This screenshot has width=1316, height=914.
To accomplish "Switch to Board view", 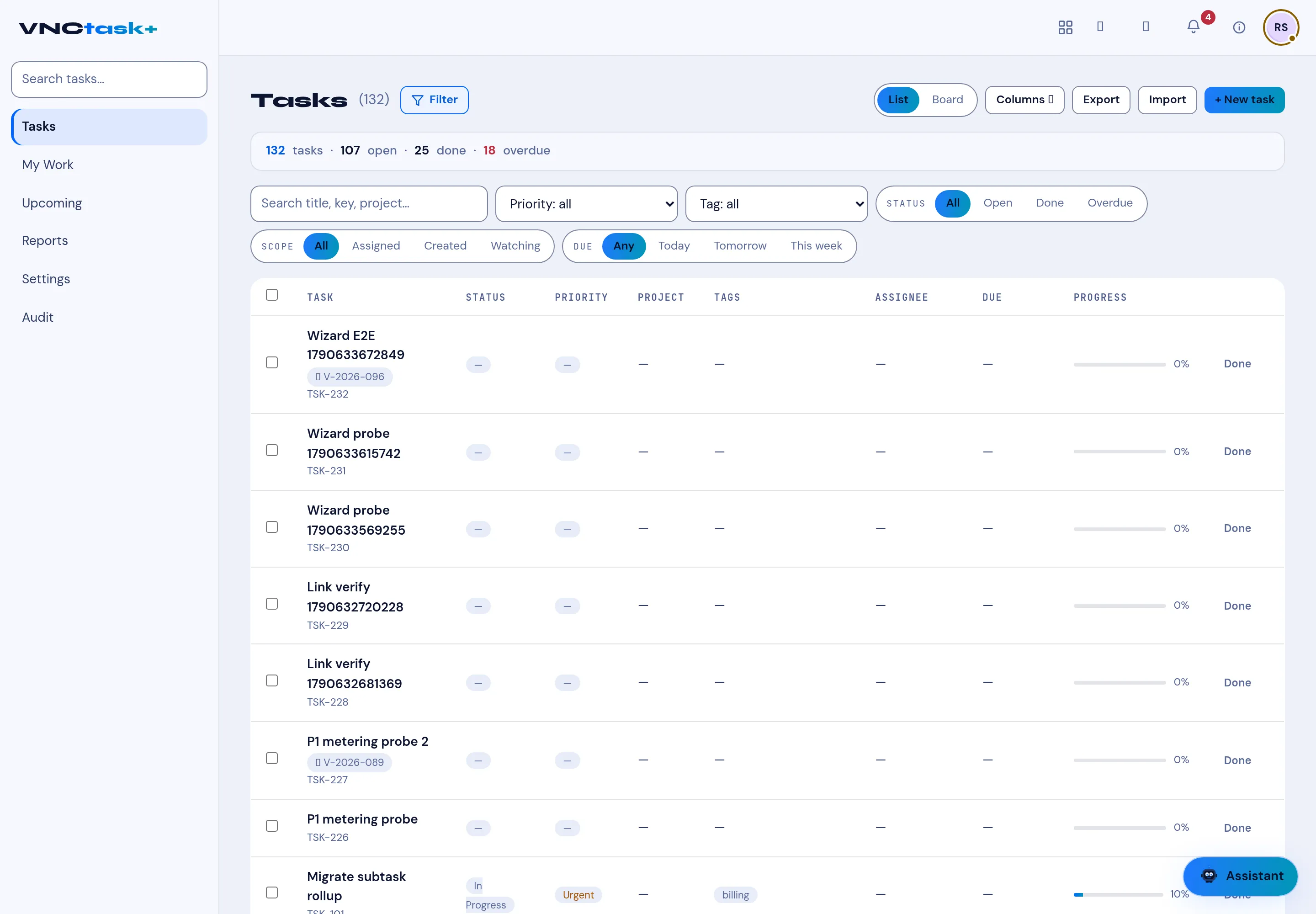I will coord(947,100).
